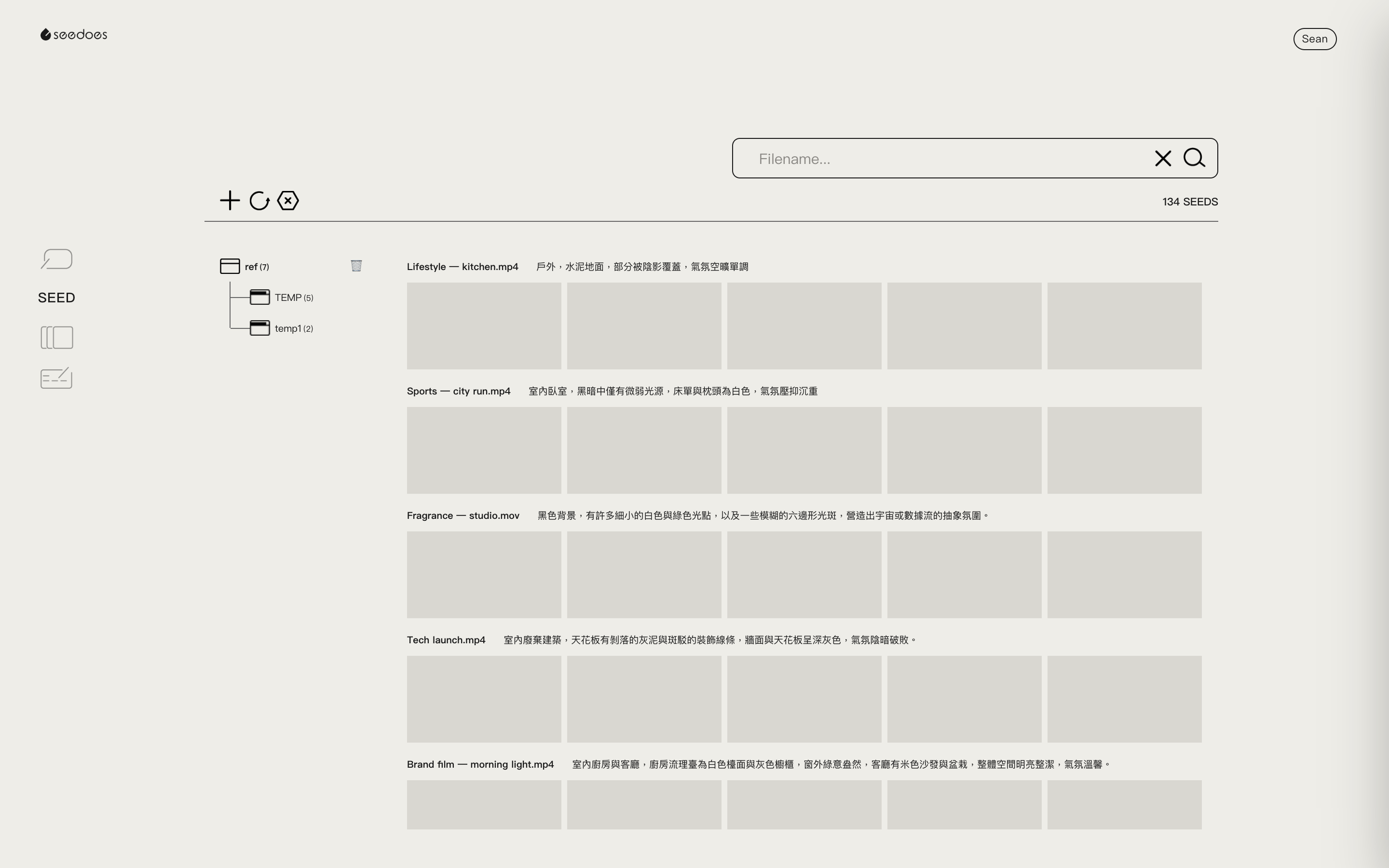Image resolution: width=1389 pixels, height=868 pixels.
Task: Select last thumbnail of Fragrance — studio.mov
Action: (1124, 575)
